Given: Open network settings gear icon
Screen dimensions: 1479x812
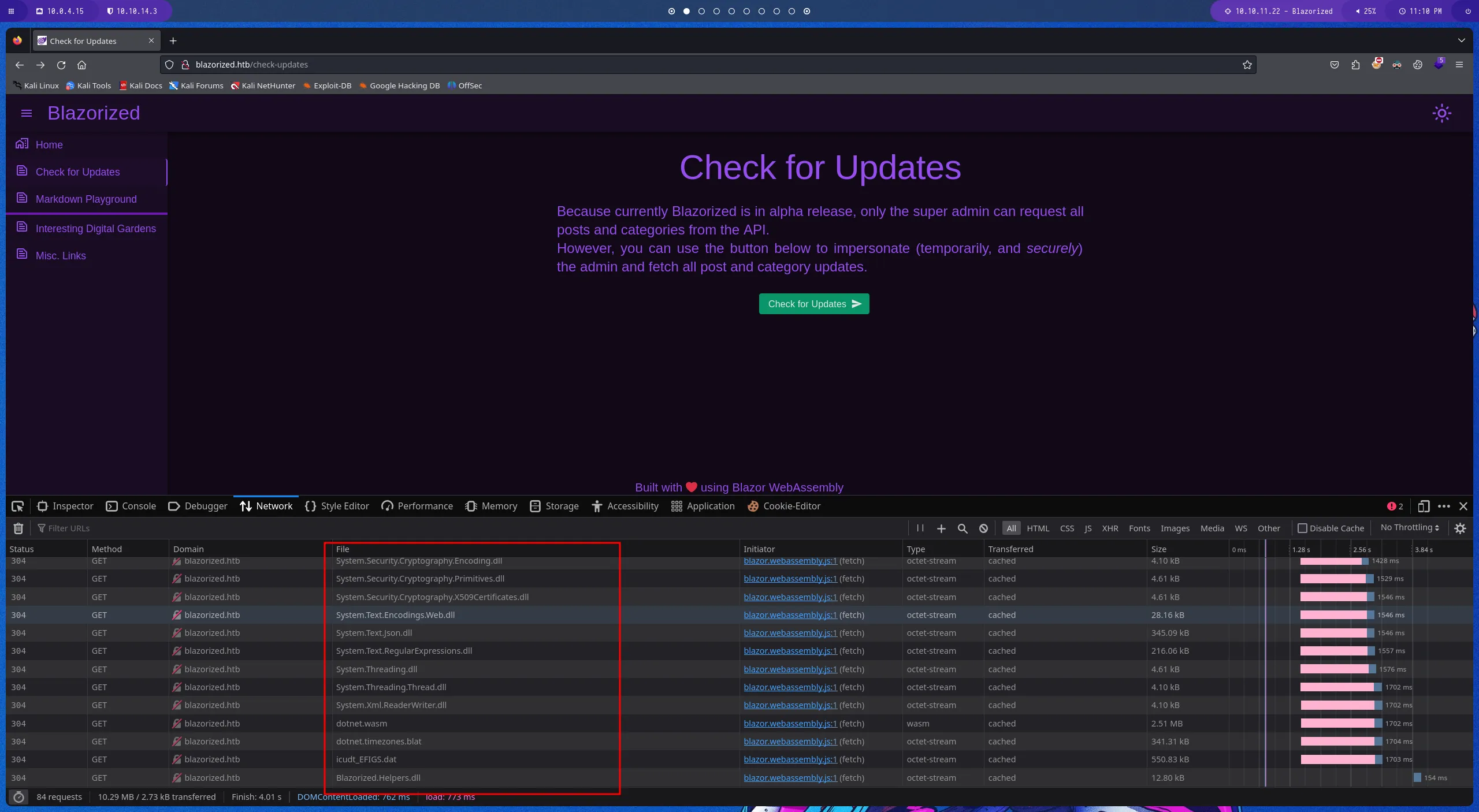Looking at the screenshot, I should tap(1460, 528).
